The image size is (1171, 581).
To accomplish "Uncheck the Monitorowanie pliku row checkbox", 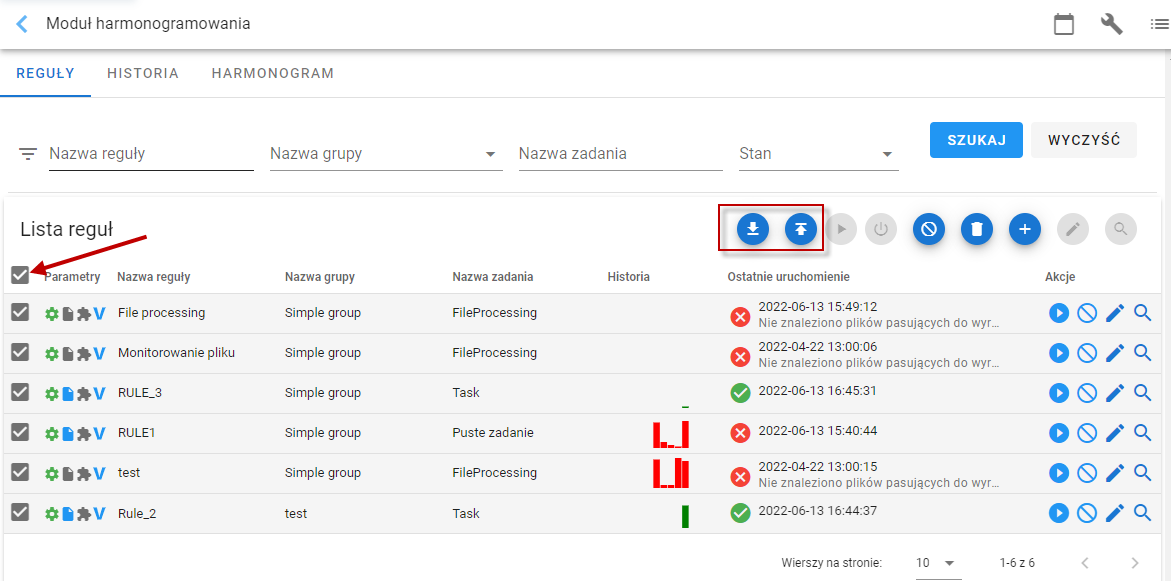I will click(x=20, y=352).
